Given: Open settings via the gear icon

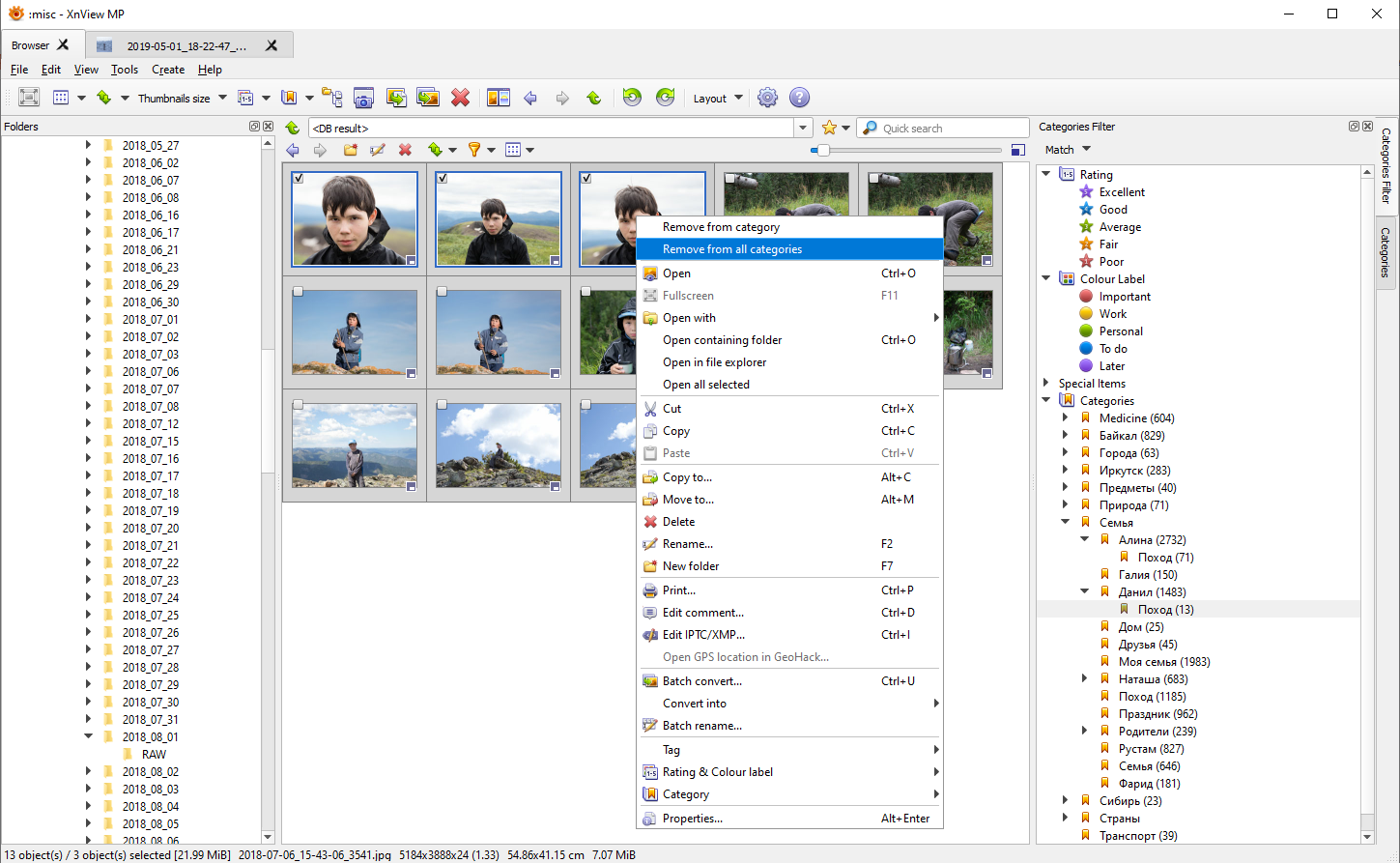Looking at the screenshot, I should coord(767,98).
